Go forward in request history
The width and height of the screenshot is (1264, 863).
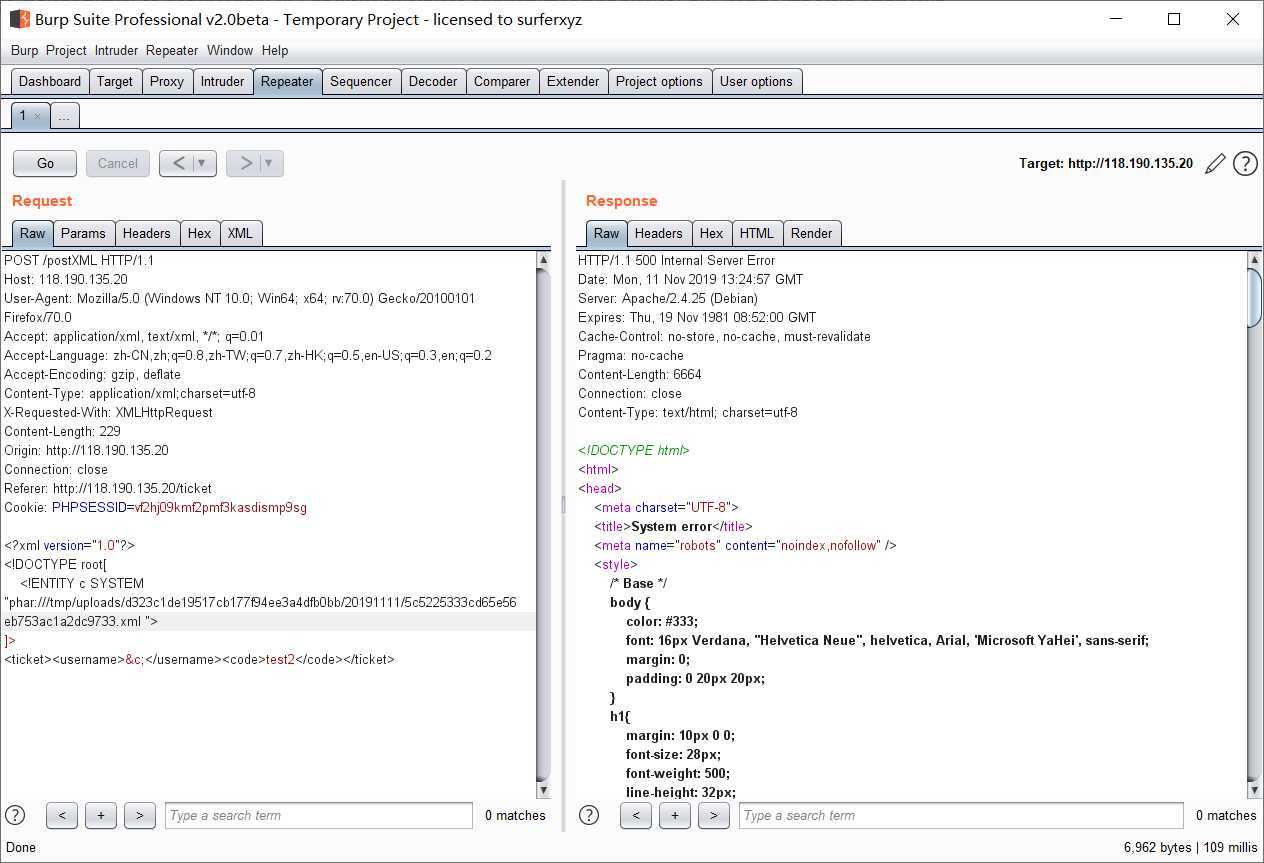tap(245, 163)
